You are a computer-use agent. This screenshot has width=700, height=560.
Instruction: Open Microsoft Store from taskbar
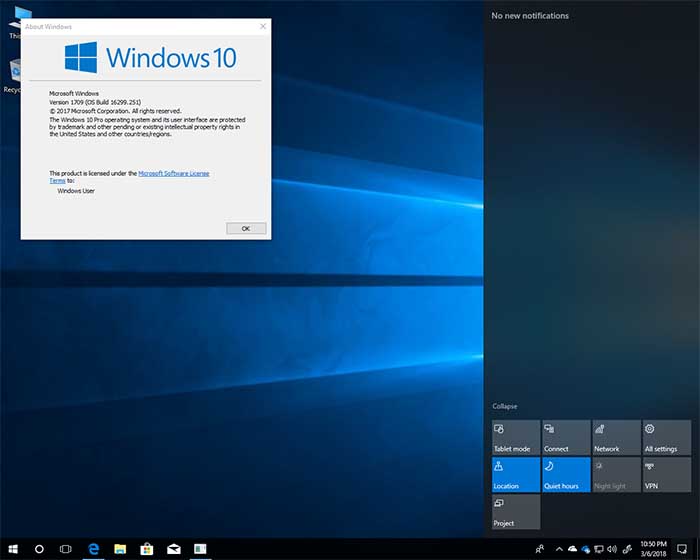(146, 549)
